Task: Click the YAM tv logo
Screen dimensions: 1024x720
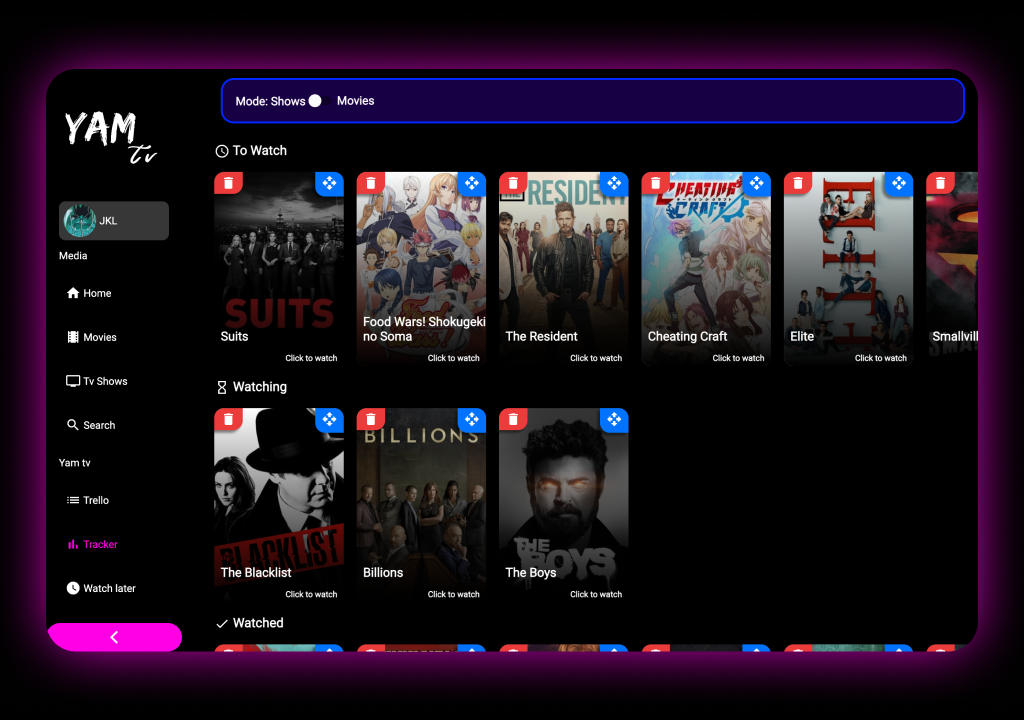Action: pyautogui.click(x=111, y=136)
